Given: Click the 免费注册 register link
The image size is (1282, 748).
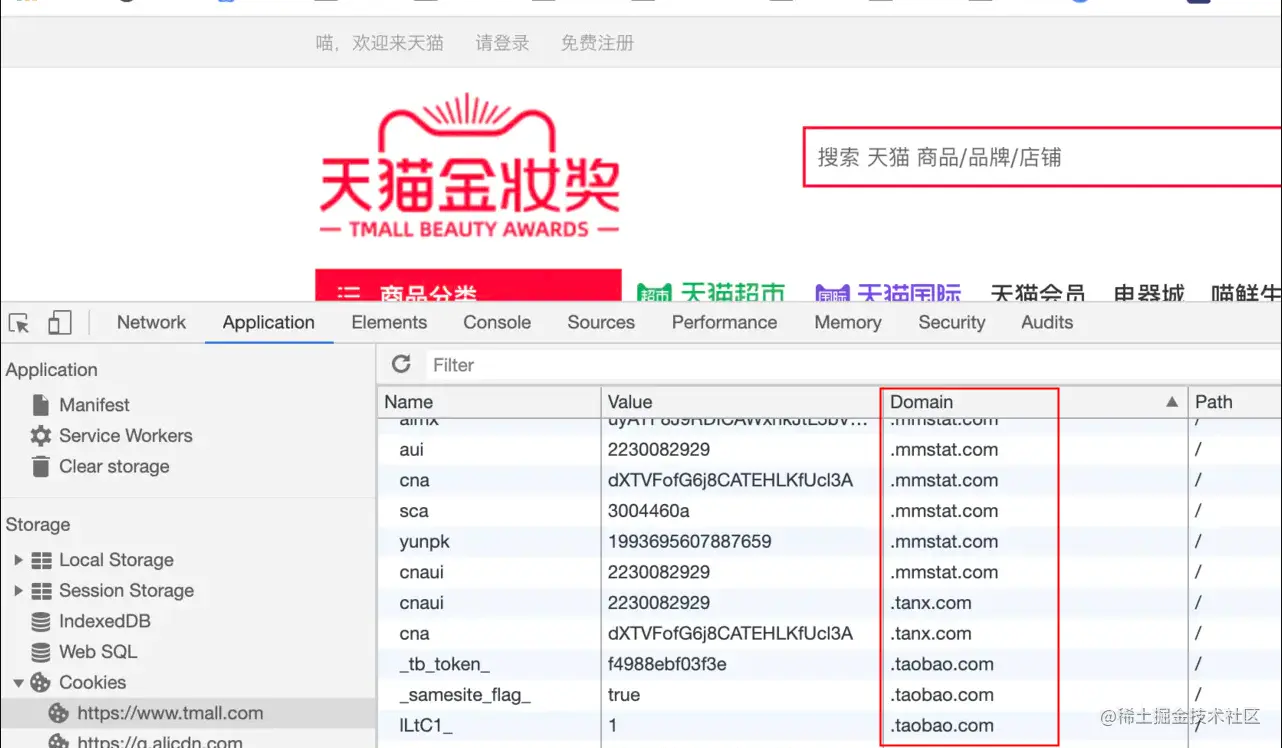Looking at the screenshot, I should (x=597, y=43).
